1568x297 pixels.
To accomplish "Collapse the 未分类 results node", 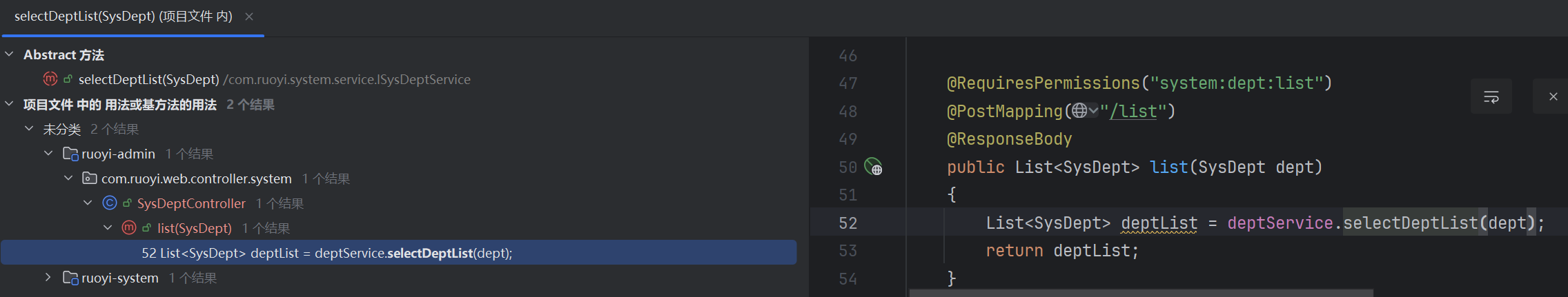I will [x=29, y=128].
